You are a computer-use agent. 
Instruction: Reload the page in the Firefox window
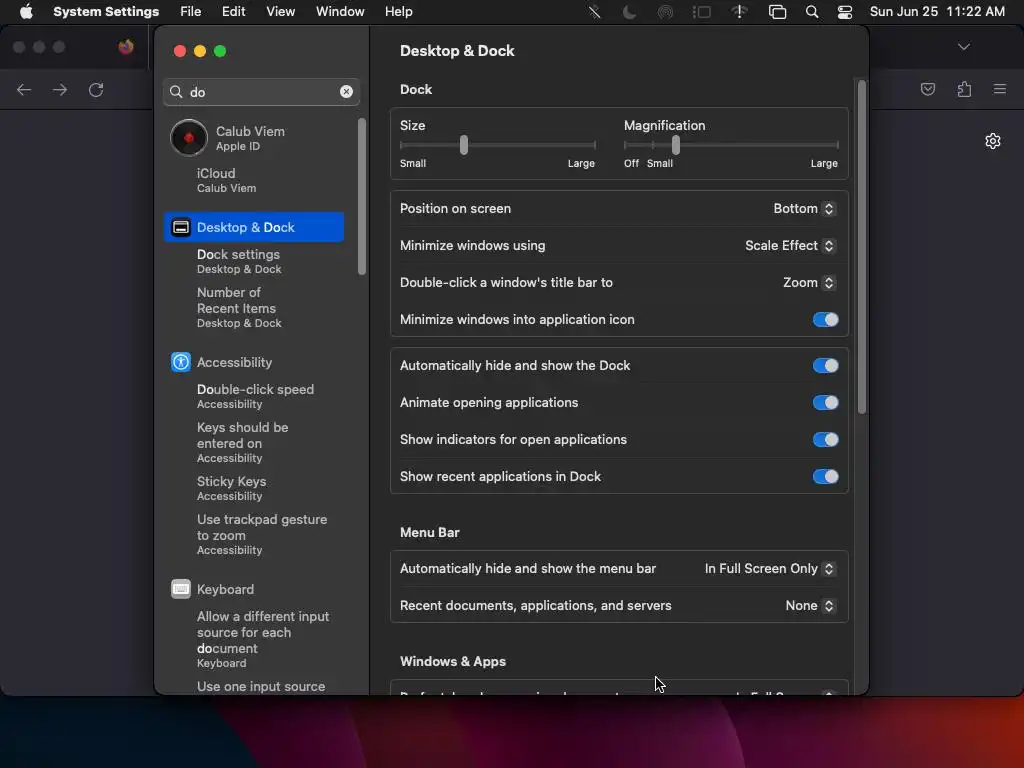point(96,89)
